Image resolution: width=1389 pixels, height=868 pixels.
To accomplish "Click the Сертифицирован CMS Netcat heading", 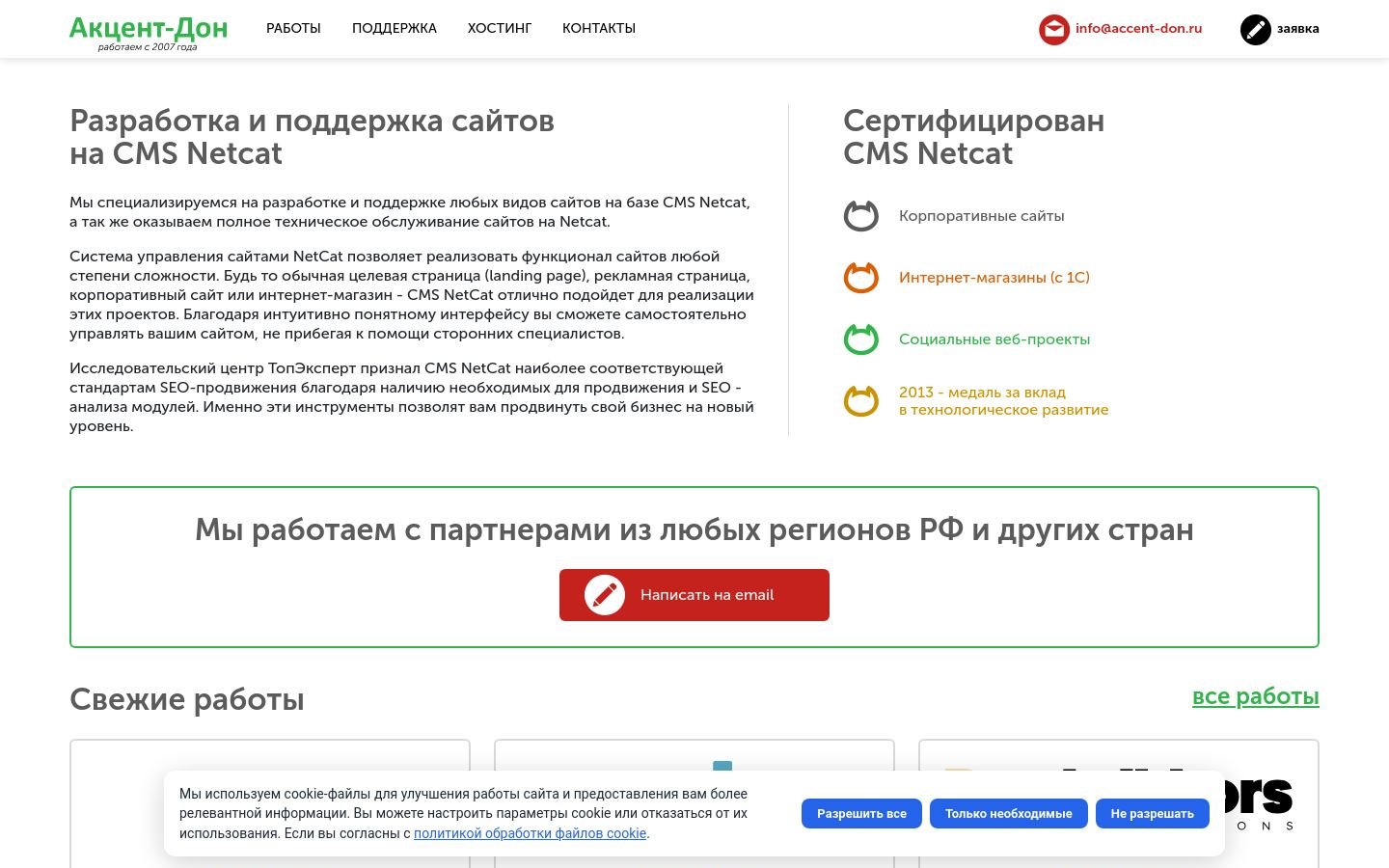I will pyautogui.click(x=974, y=137).
